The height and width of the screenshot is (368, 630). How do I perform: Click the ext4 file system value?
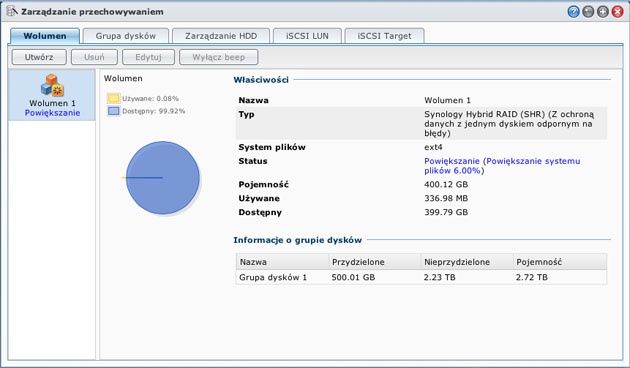click(x=433, y=147)
